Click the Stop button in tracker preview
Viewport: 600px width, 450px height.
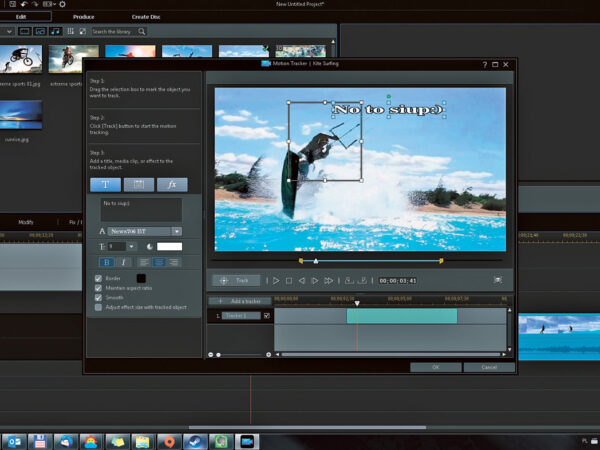click(x=289, y=281)
